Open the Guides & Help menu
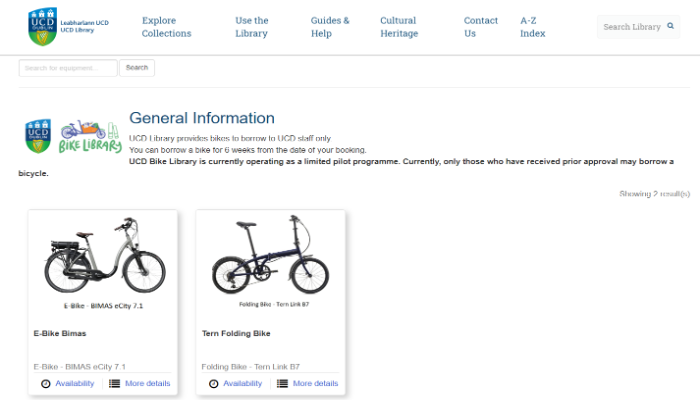 pyautogui.click(x=330, y=27)
